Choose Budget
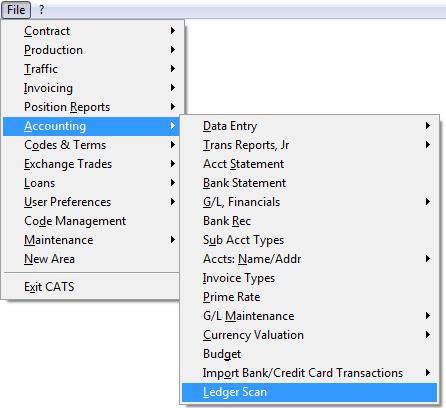The height and width of the screenshot is (408, 446). tap(309, 354)
